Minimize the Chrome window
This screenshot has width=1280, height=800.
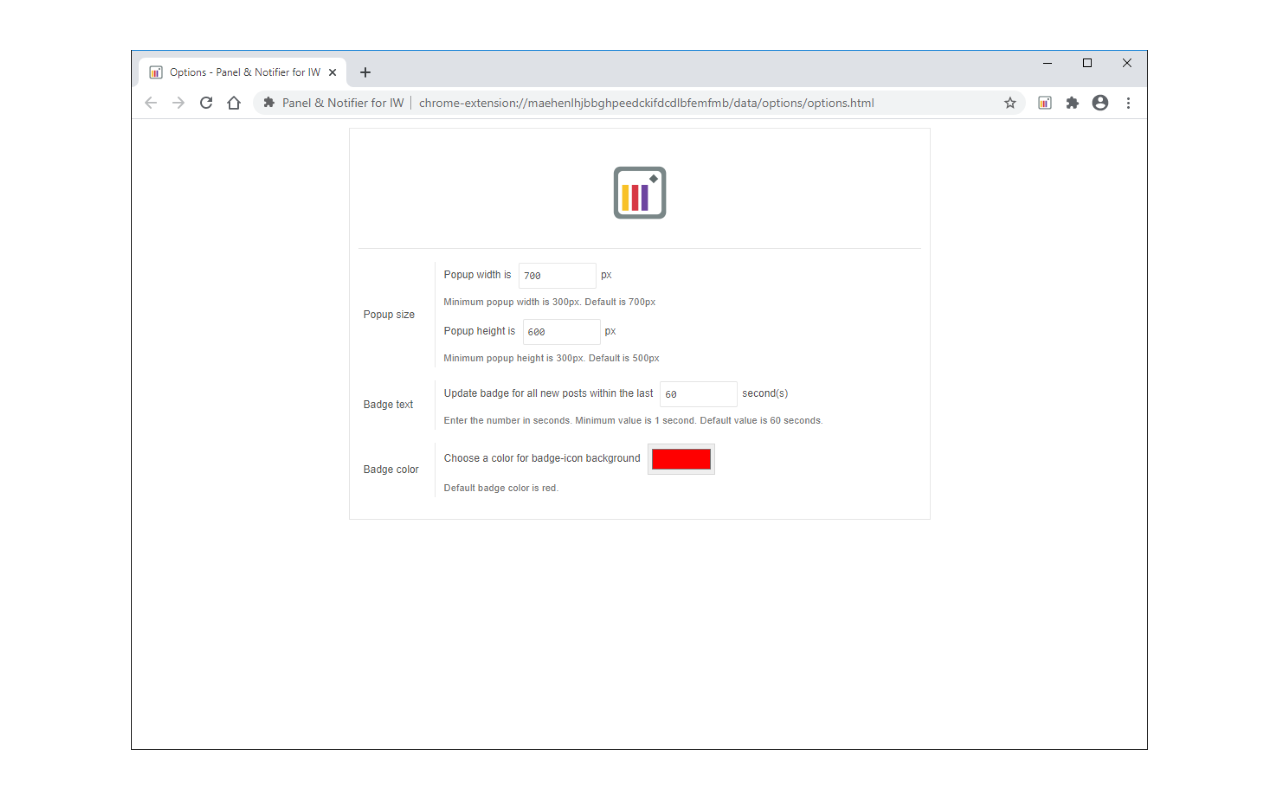pyautogui.click(x=1047, y=63)
